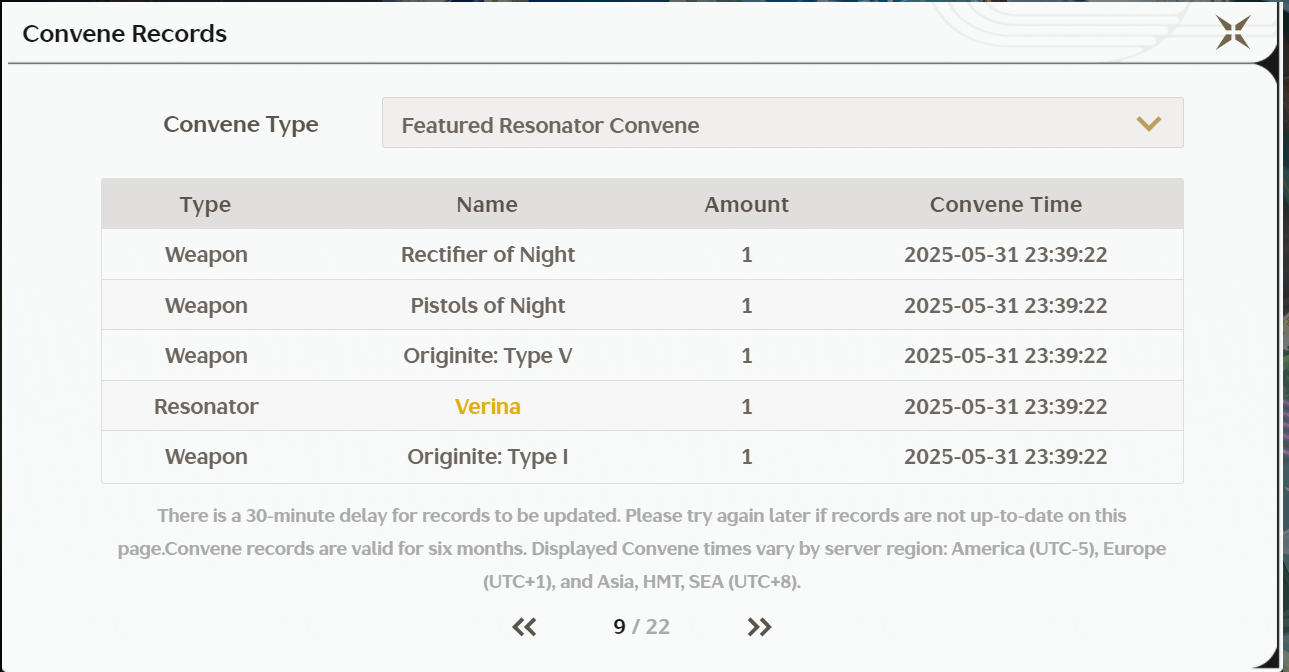Close the Convene Records window
Image resolution: width=1289 pixels, height=672 pixels.
point(1232,32)
